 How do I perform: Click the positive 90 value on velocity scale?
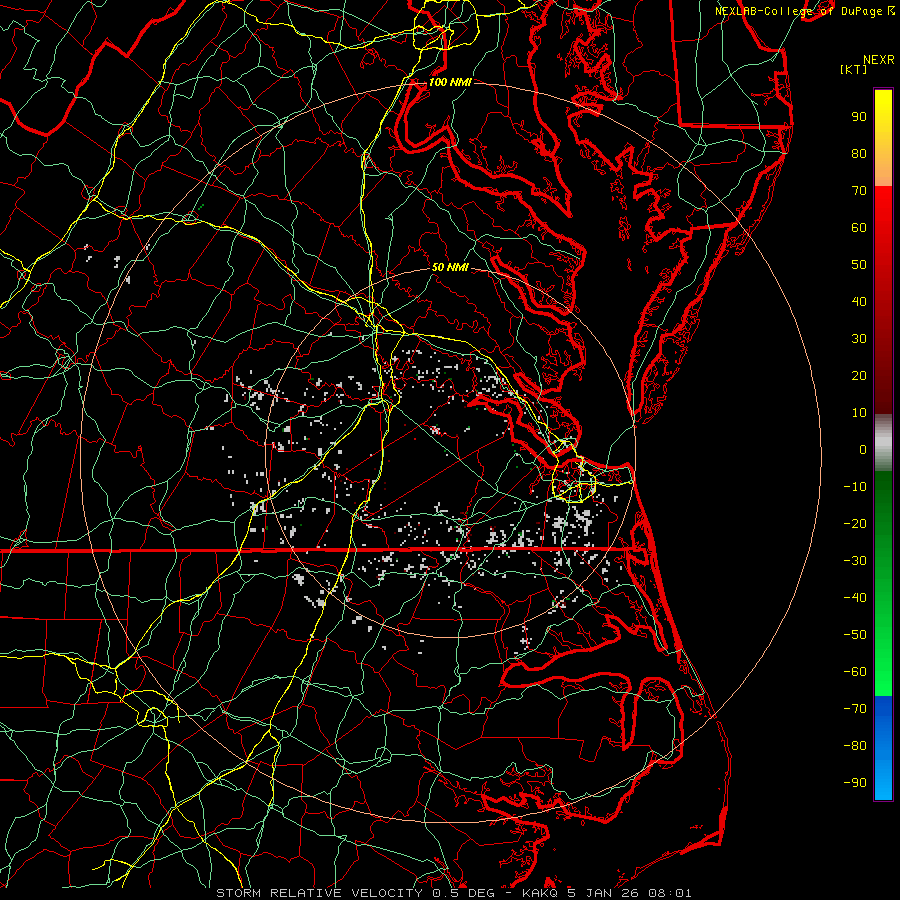(859, 117)
